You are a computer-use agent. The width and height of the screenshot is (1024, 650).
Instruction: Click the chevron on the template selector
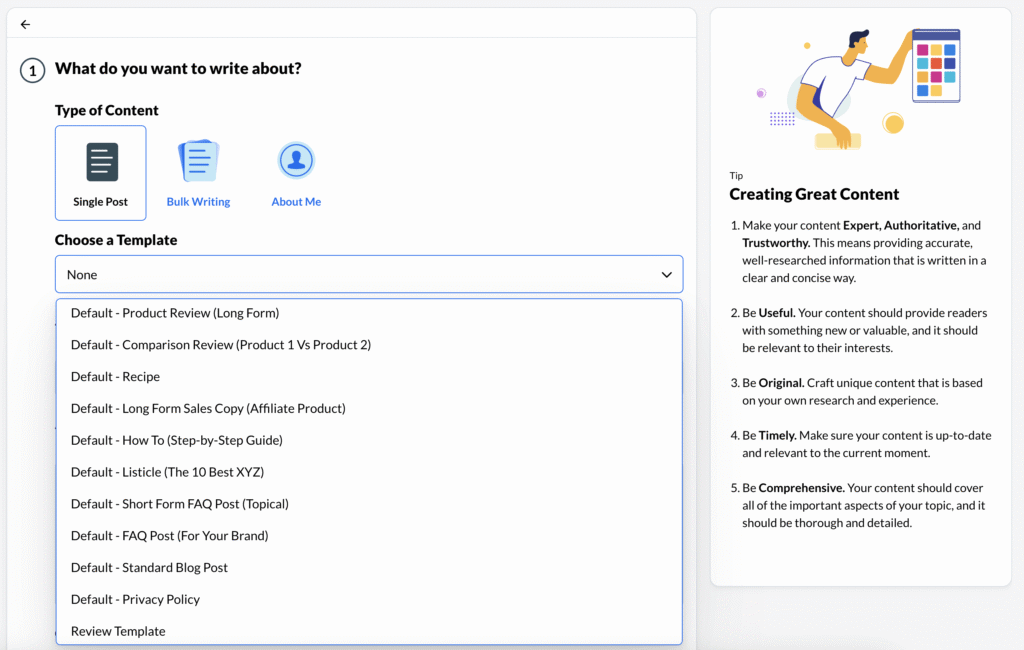665,273
